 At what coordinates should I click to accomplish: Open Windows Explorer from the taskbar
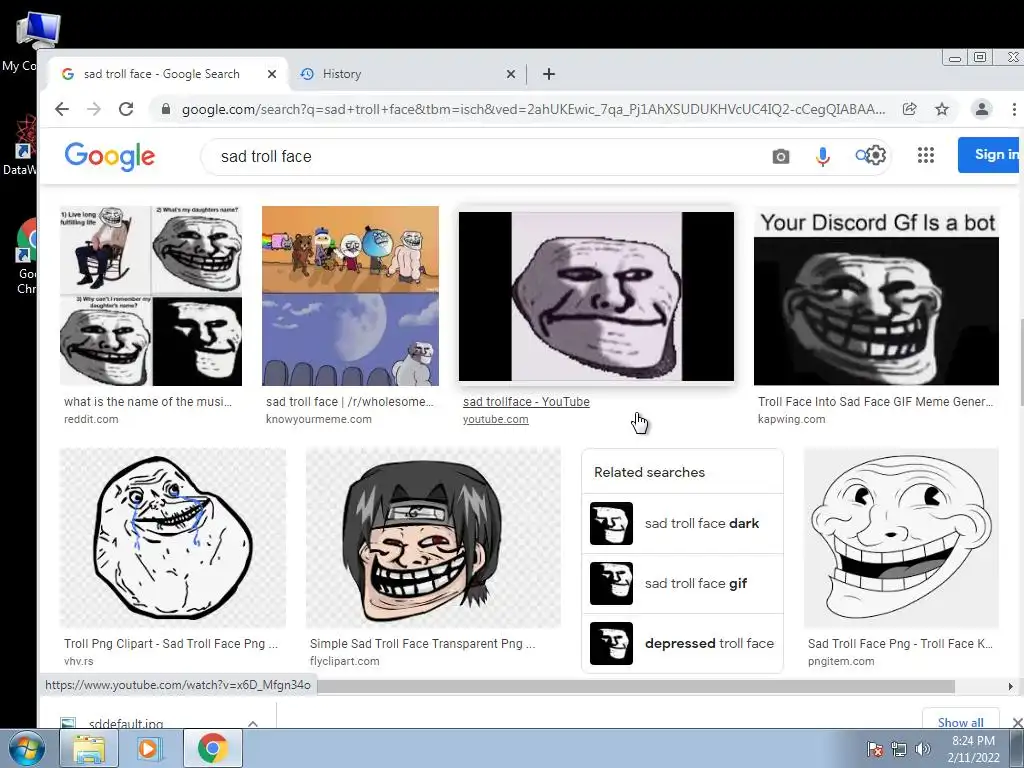[89, 748]
